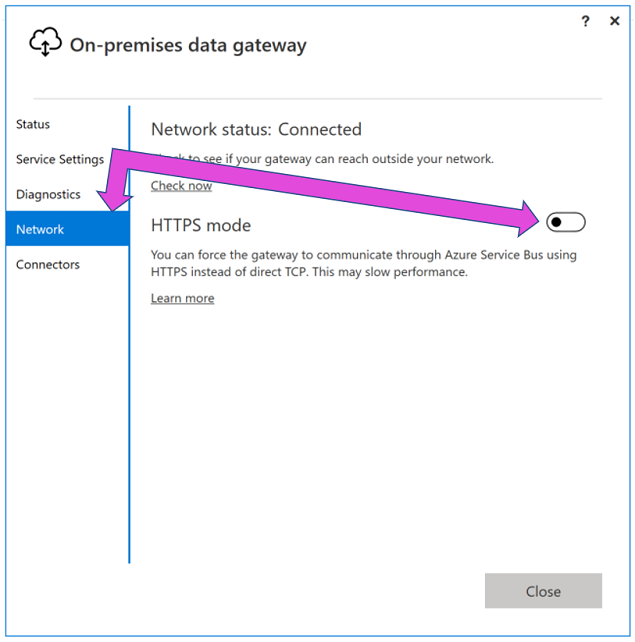The height and width of the screenshot is (642, 635).
Task: Click the gray Close button
Action: 543,591
